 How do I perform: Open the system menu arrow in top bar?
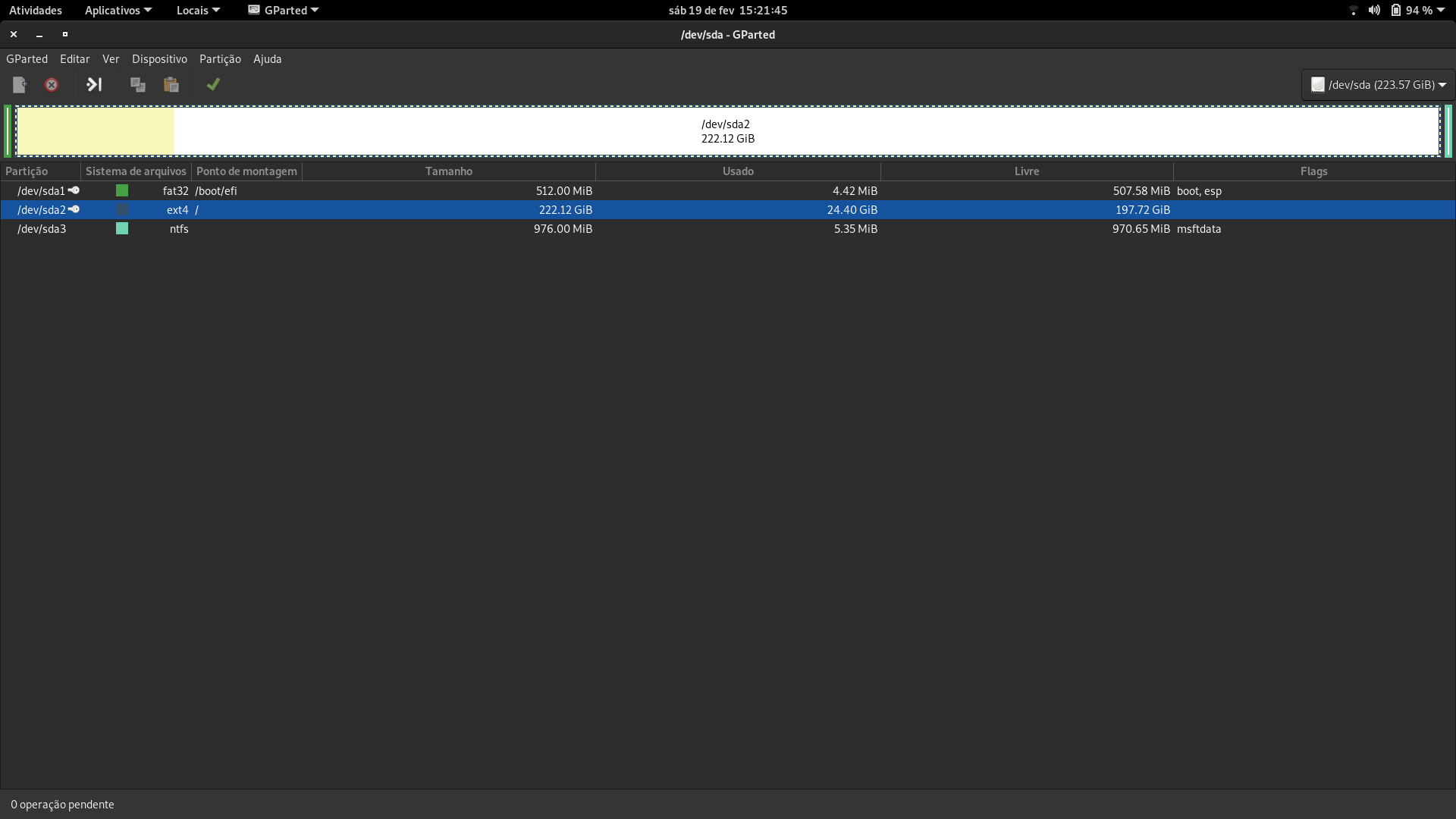[1441, 10]
